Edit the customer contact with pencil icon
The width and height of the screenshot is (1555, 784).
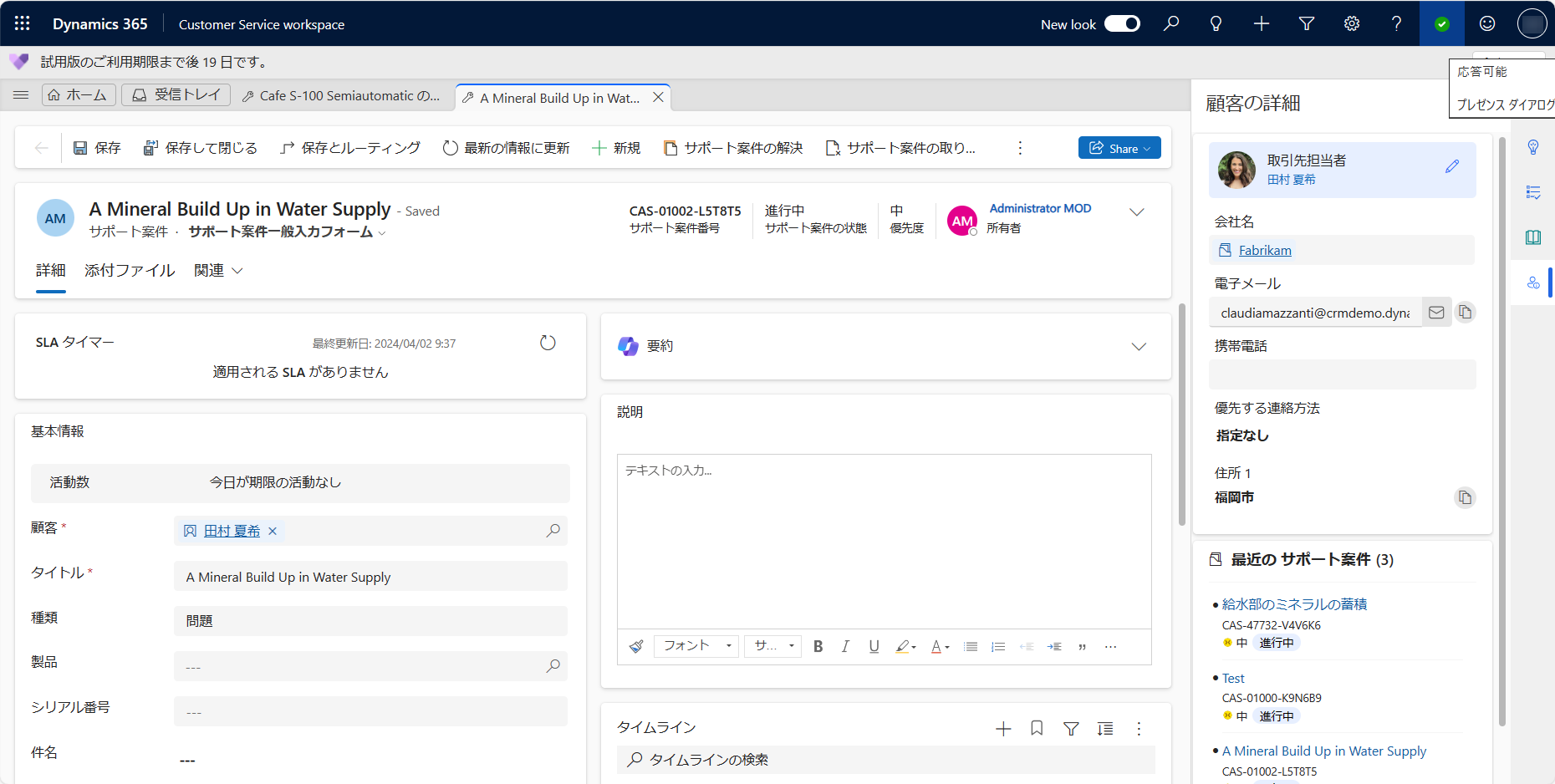point(1452,166)
